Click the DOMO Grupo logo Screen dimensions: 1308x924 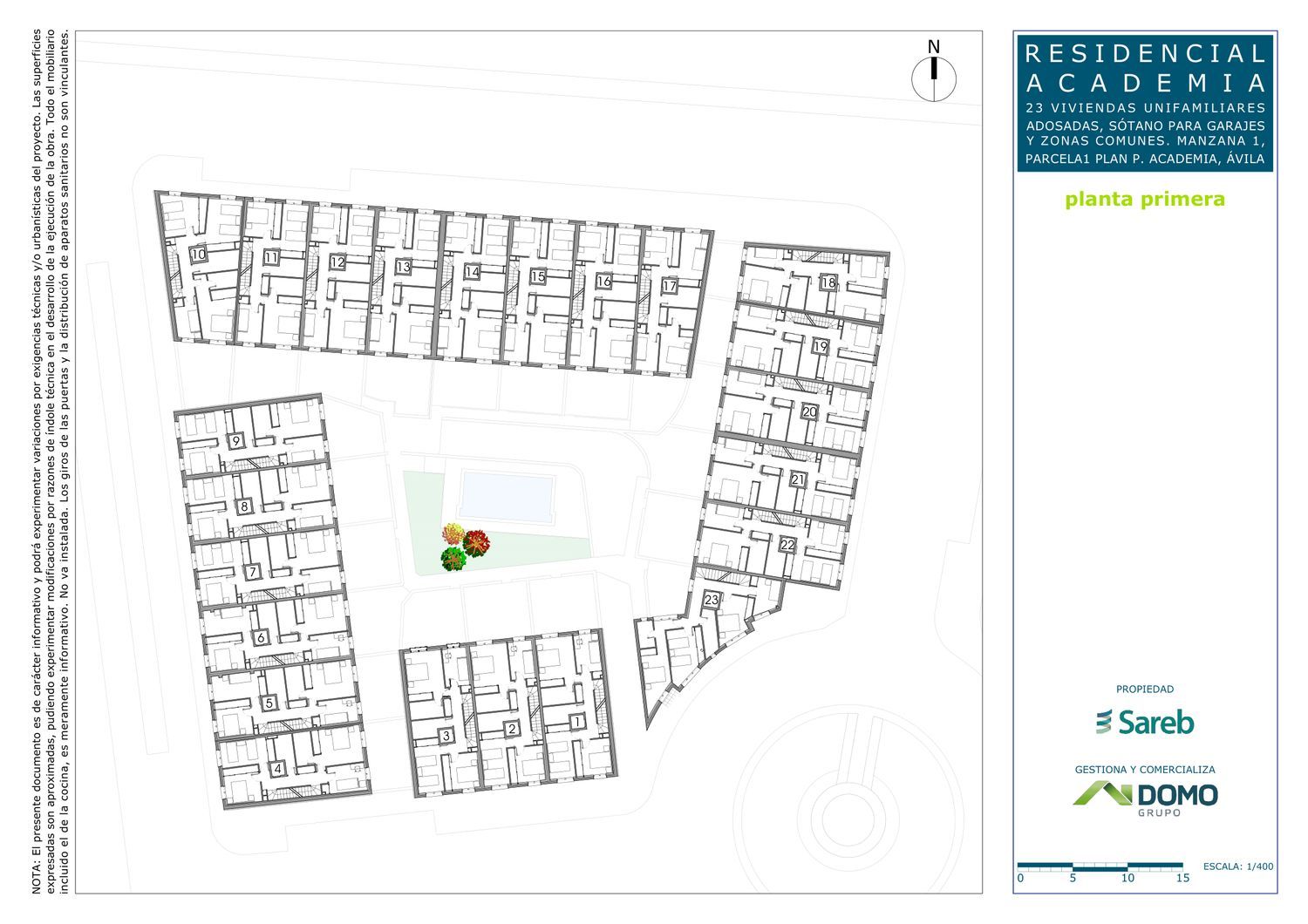coord(1144,798)
